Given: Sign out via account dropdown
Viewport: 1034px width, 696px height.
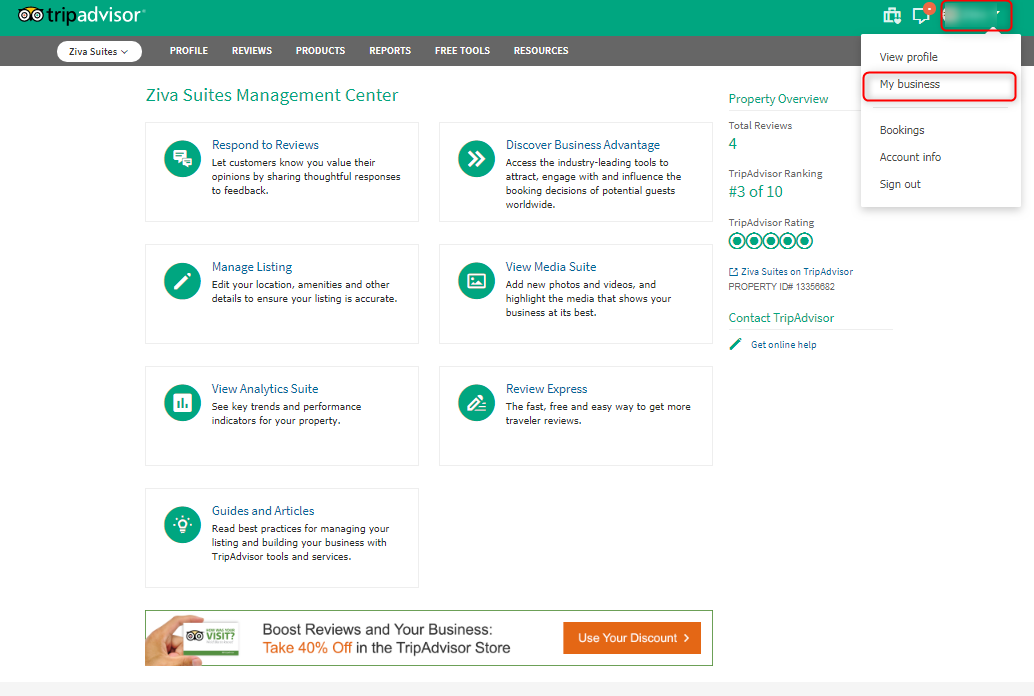Looking at the screenshot, I should point(899,184).
